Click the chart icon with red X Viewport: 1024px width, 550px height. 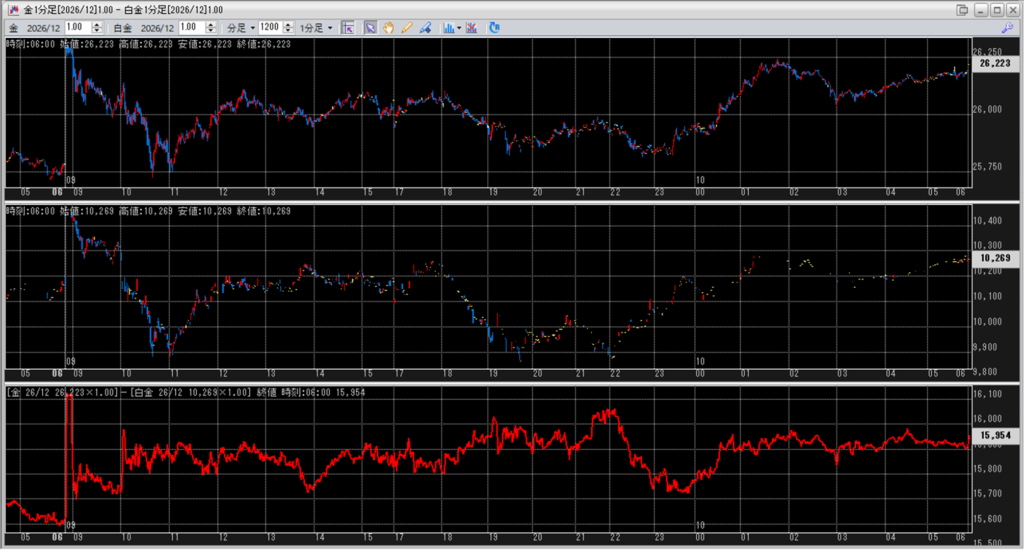[471, 28]
